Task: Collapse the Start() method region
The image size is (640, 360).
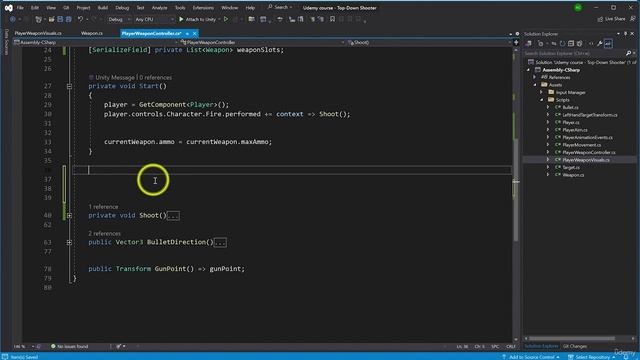Action: point(69,86)
